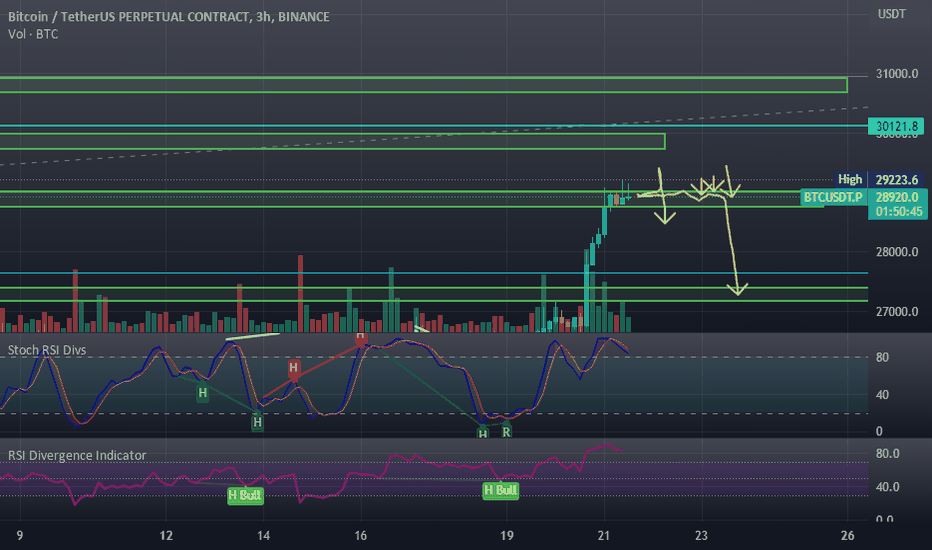Click the 27000.0 price axis label
This screenshot has width=932, height=550.
pos(896,311)
